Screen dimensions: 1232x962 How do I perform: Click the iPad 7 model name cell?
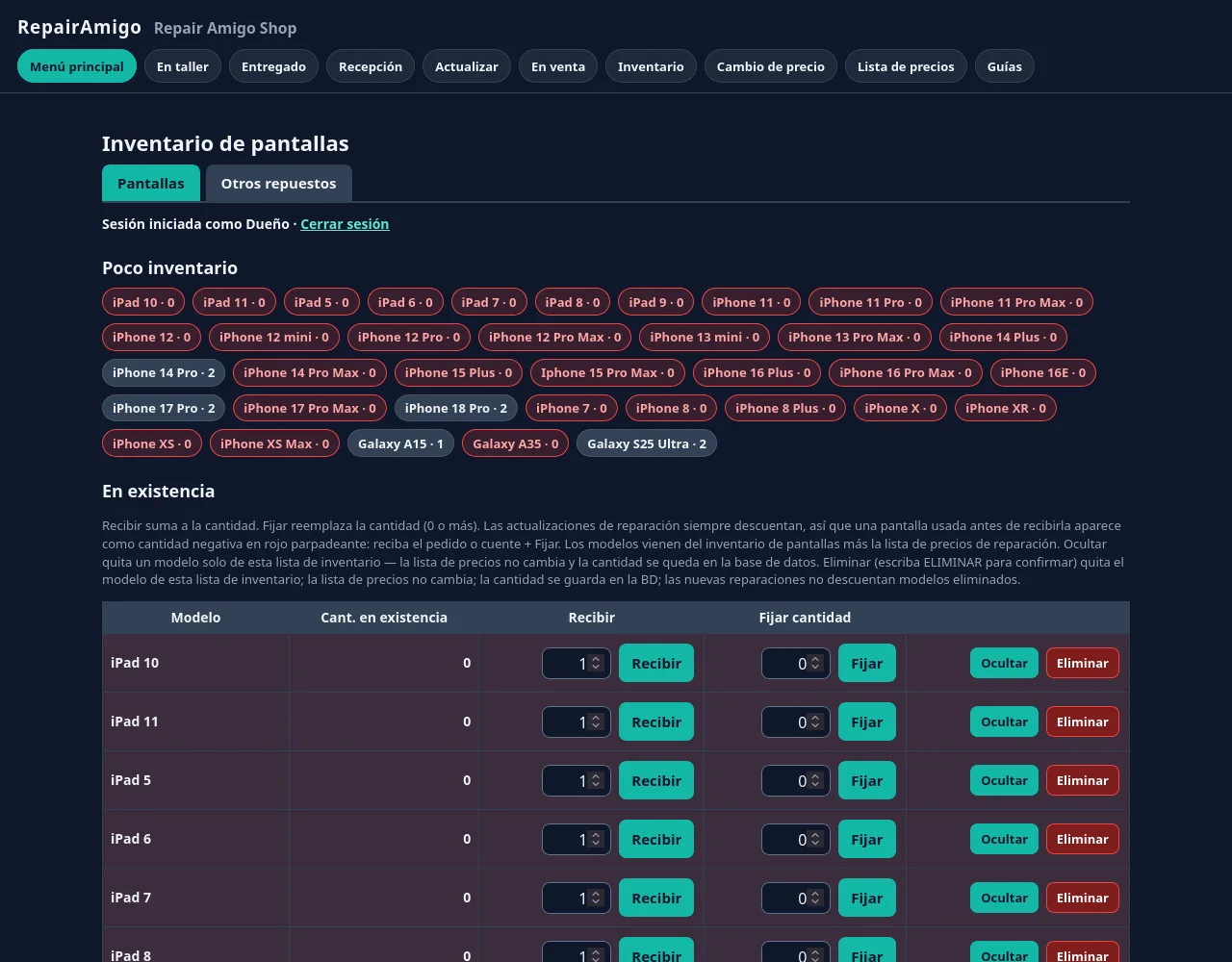[x=195, y=898]
